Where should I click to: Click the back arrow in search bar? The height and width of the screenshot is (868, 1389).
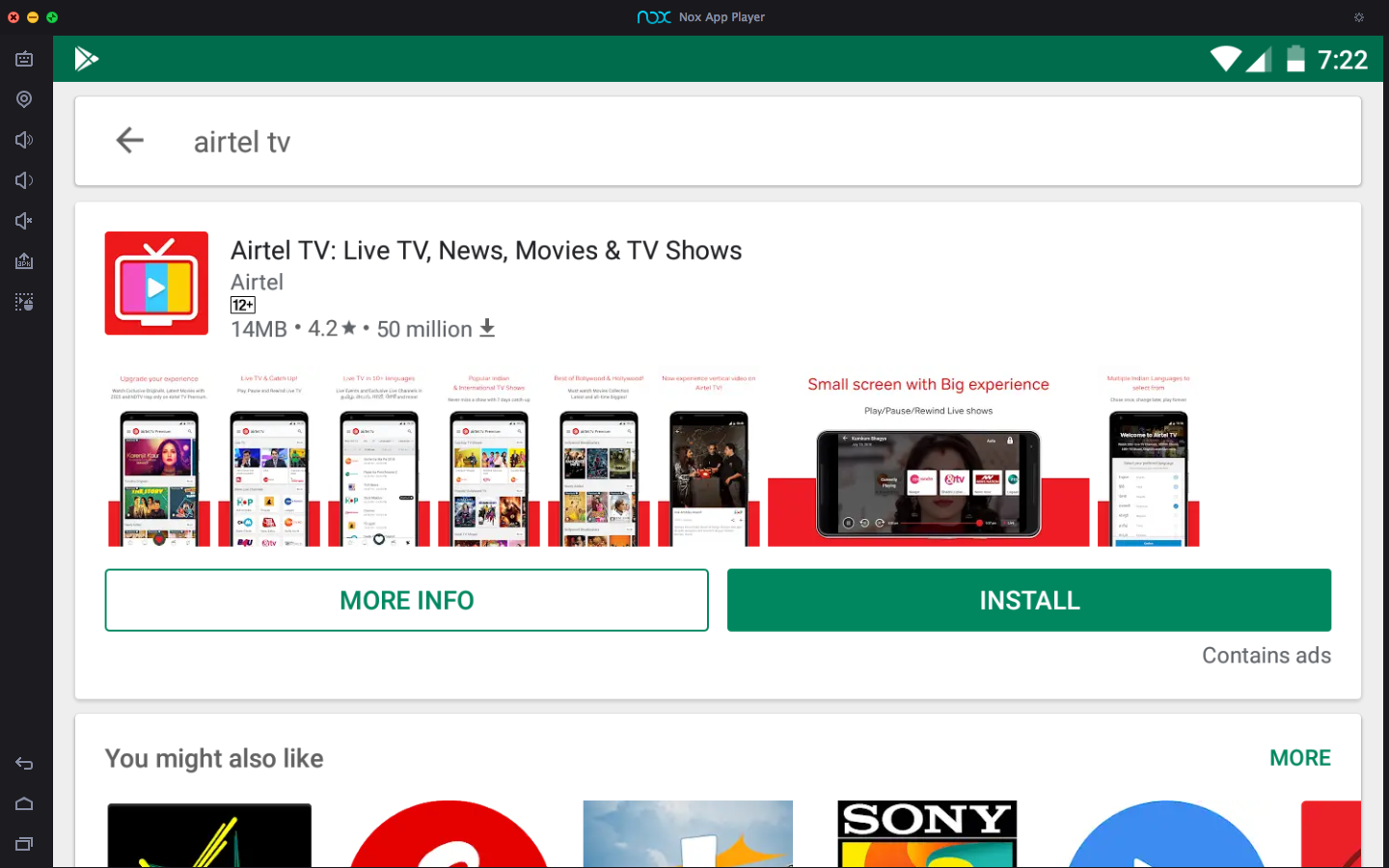(130, 141)
